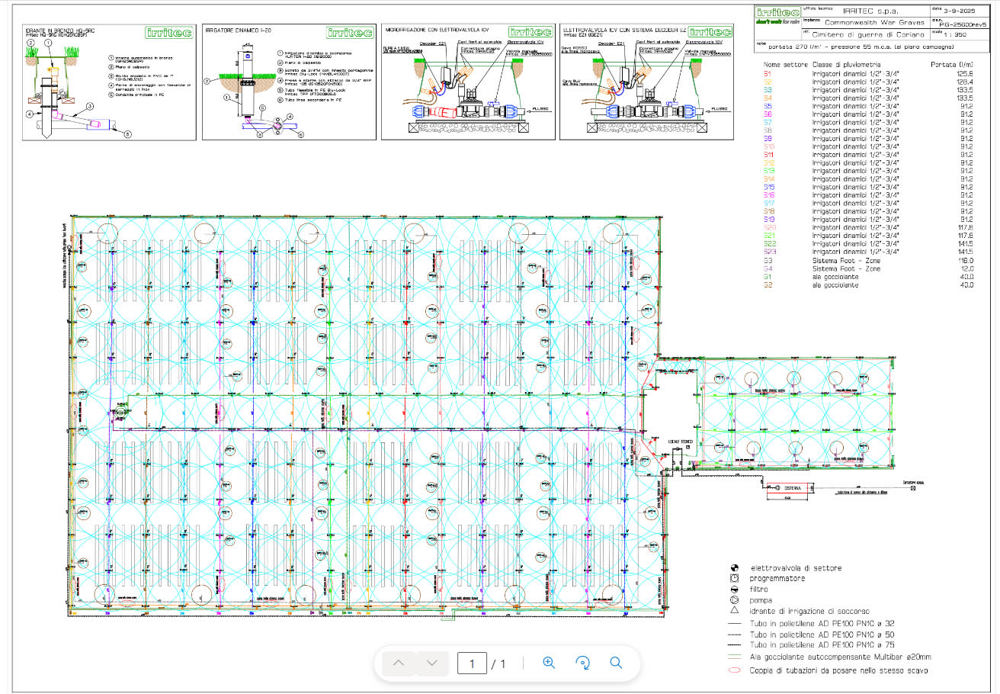Click the "elettrovalvola di settore" legend entry
Viewport: 1000px width, 694px height.
pos(796,568)
